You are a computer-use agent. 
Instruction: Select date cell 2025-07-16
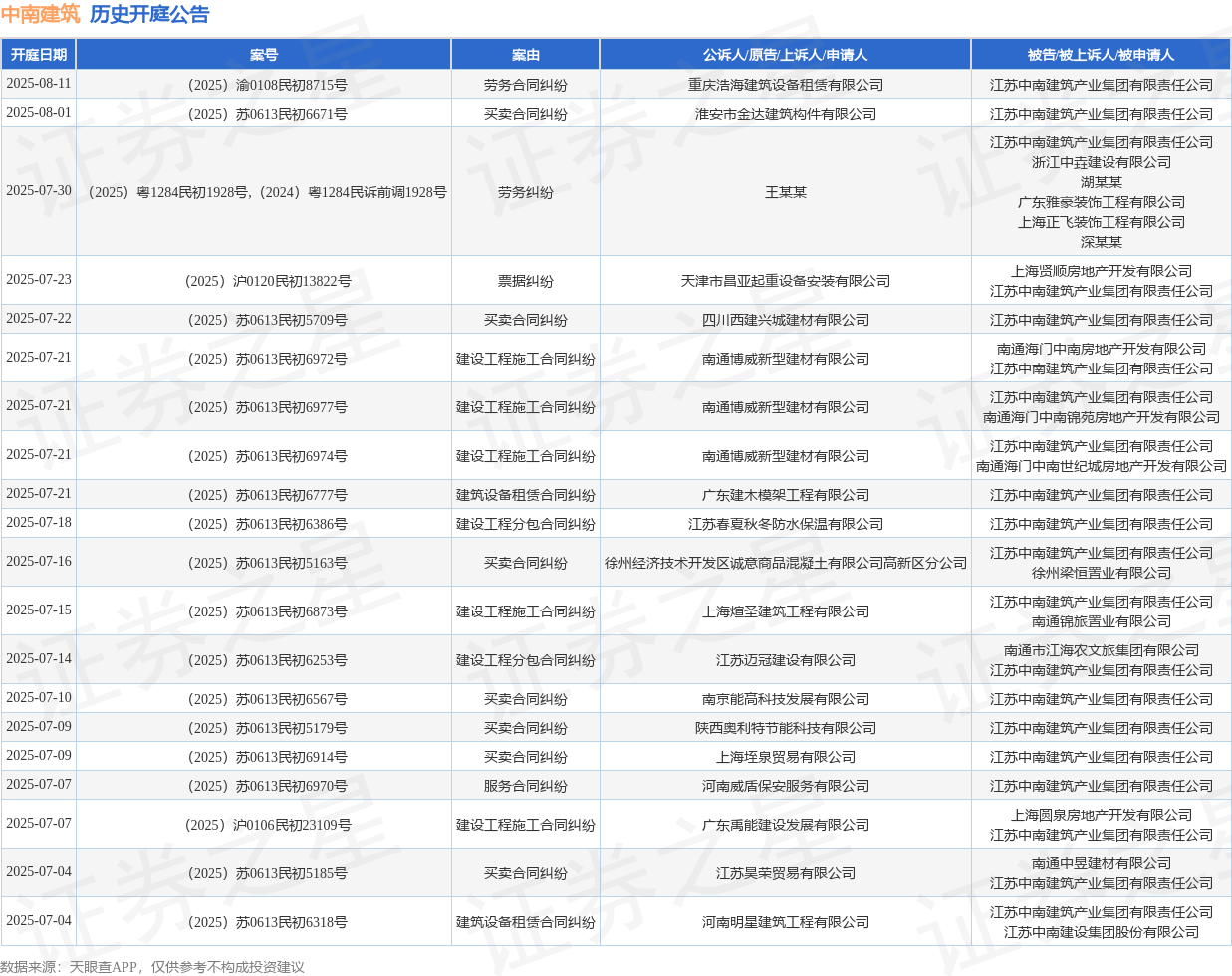39,562
